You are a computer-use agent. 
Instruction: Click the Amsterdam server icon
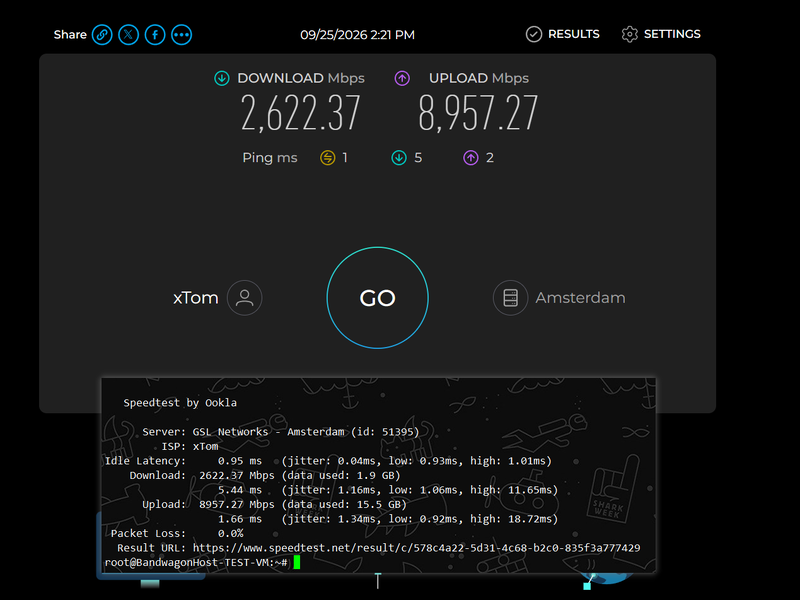[510, 298]
